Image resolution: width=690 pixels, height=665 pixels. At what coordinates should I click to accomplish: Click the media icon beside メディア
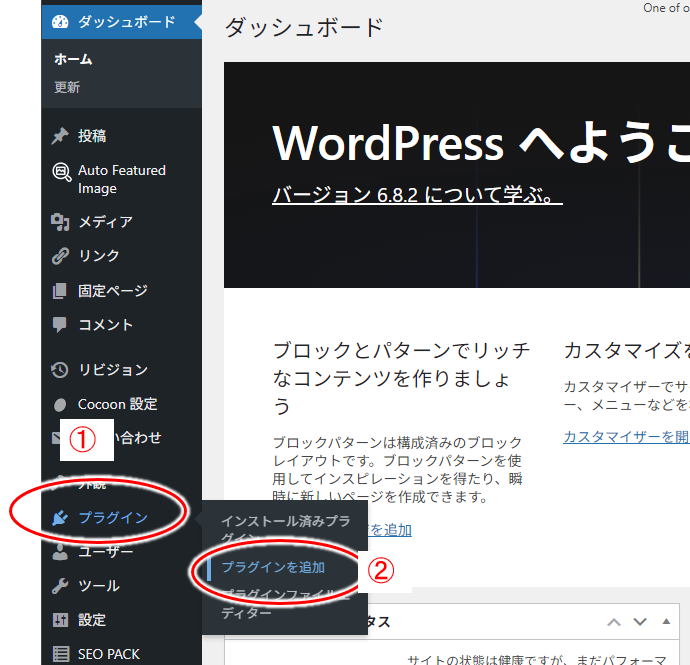[x=60, y=222]
